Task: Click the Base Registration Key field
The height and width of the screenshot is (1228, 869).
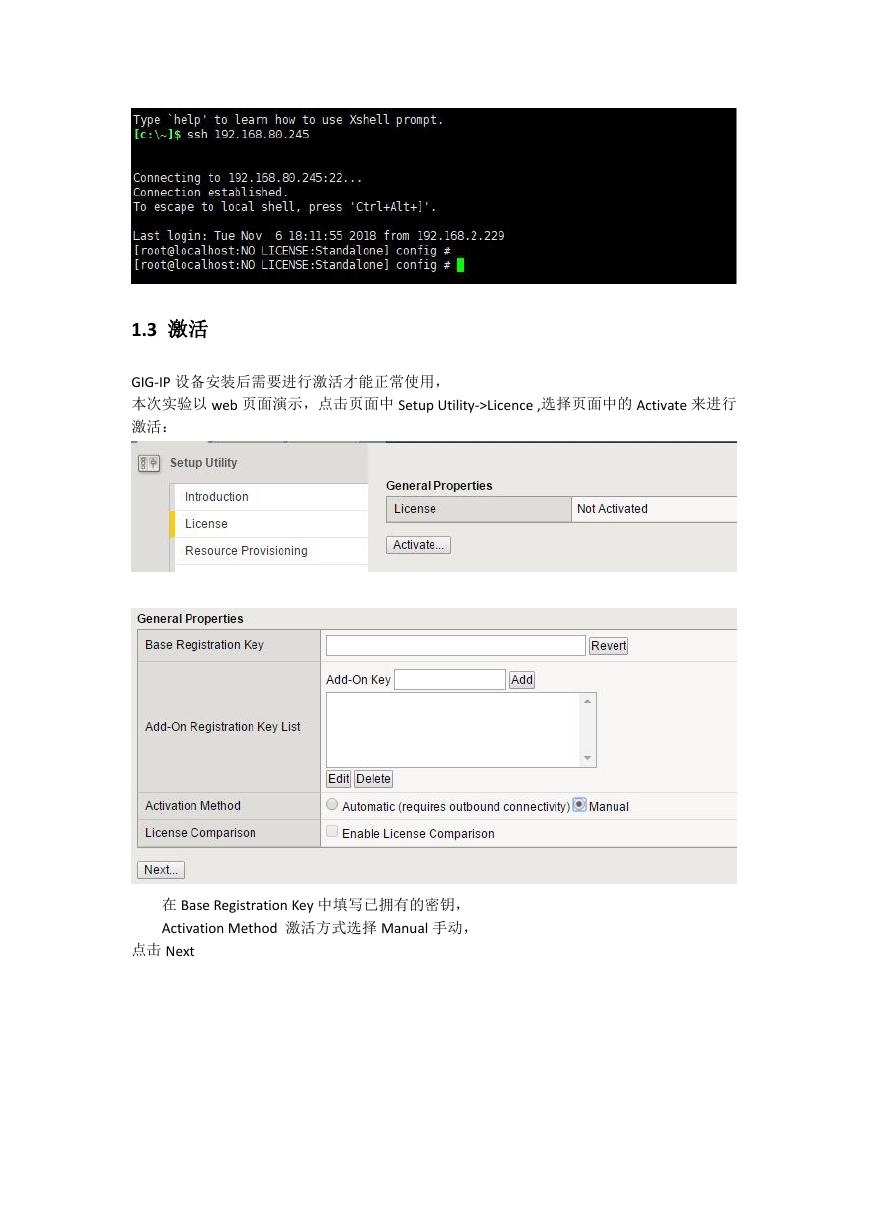Action: pos(455,645)
